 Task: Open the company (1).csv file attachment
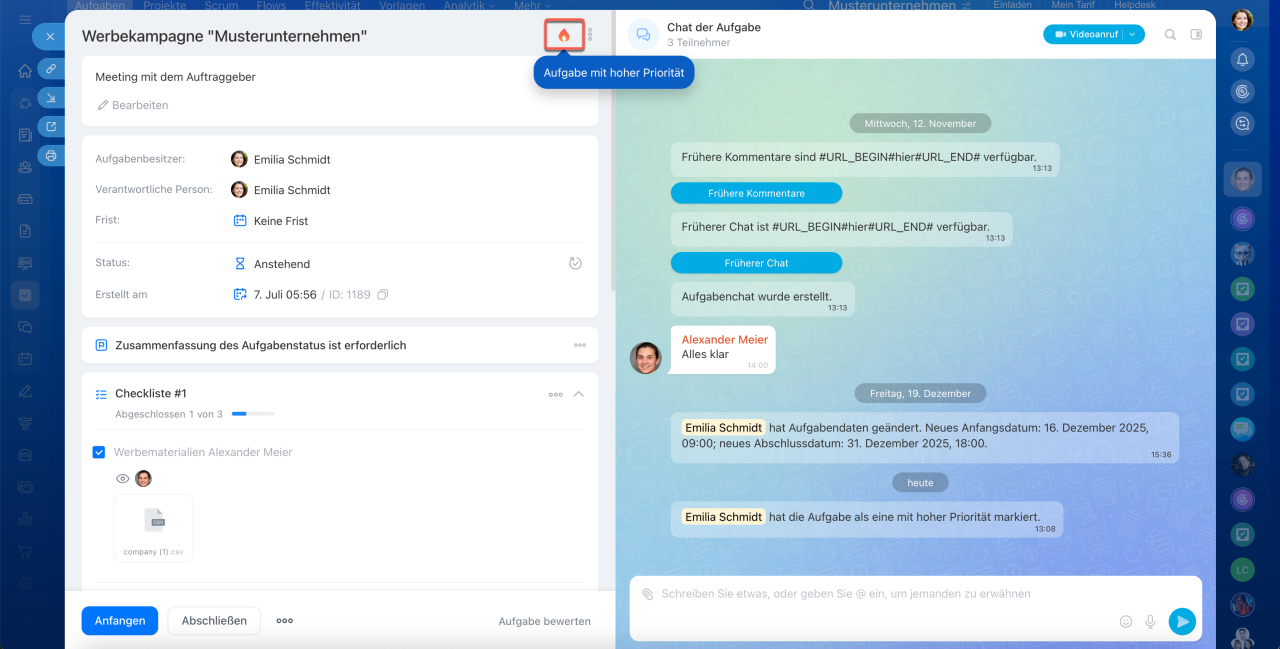point(154,527)
